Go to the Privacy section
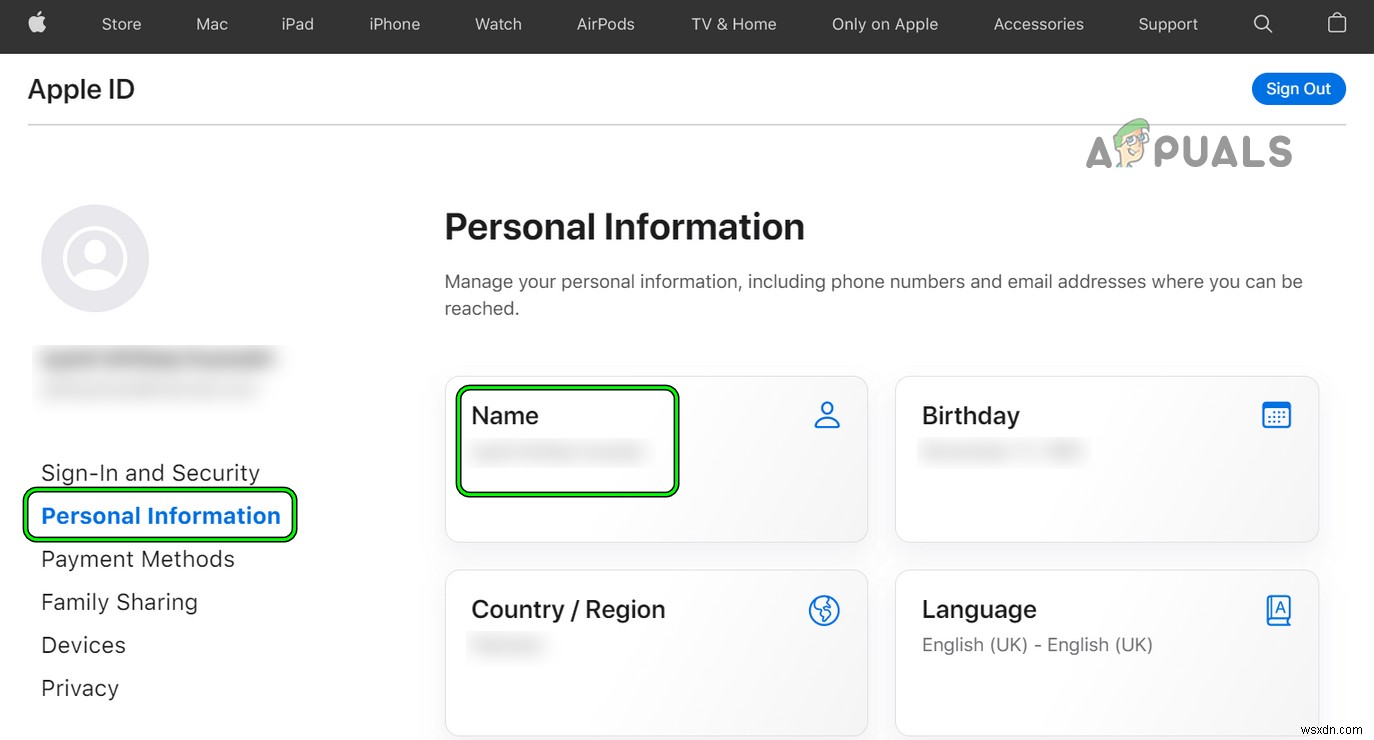Image resolution: width=1374 pixels, height=740 pixels. pos(79,688)
